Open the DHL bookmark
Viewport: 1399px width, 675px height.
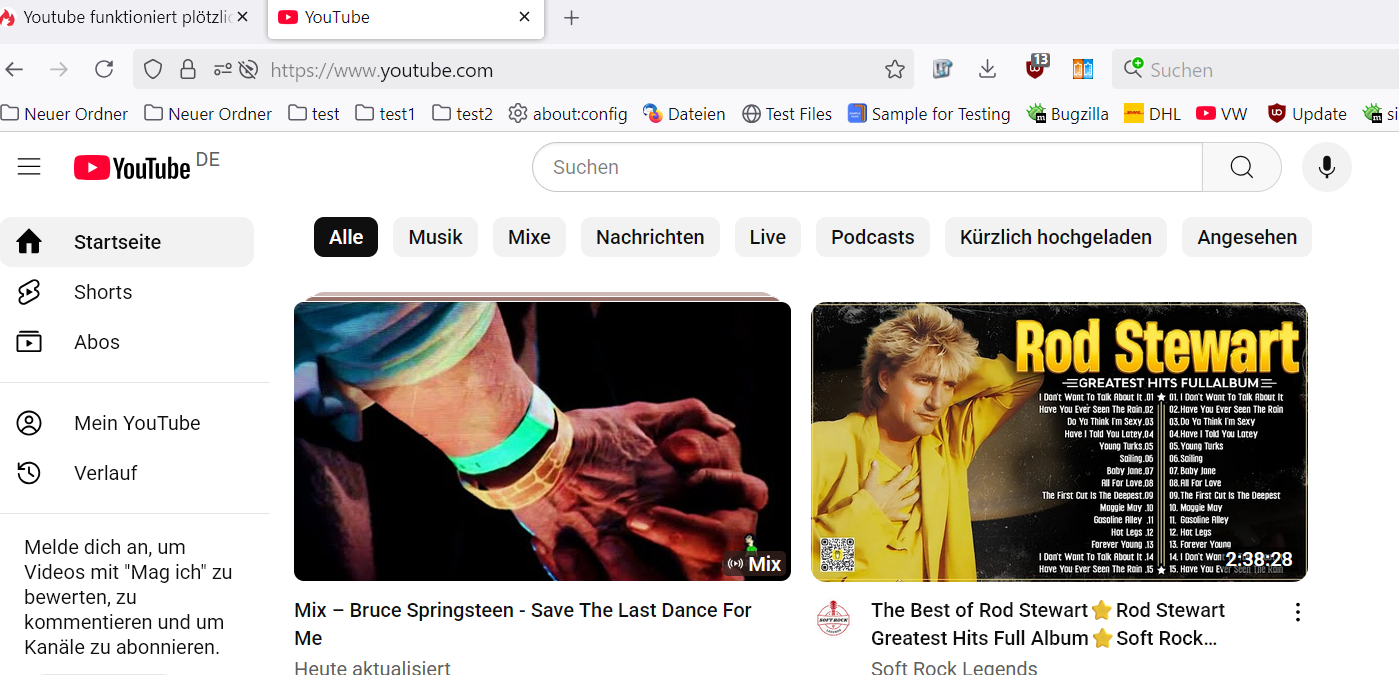[1152, 114]
